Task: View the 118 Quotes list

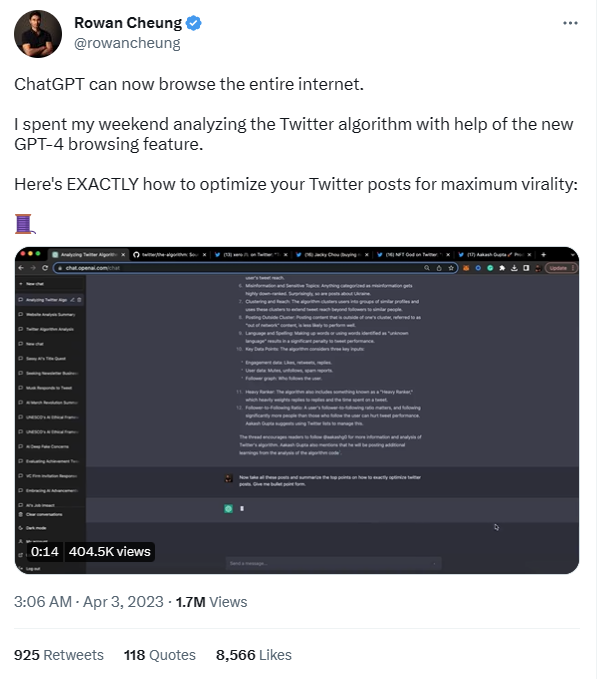Action: pyautogui.click(x=160, y=655)
